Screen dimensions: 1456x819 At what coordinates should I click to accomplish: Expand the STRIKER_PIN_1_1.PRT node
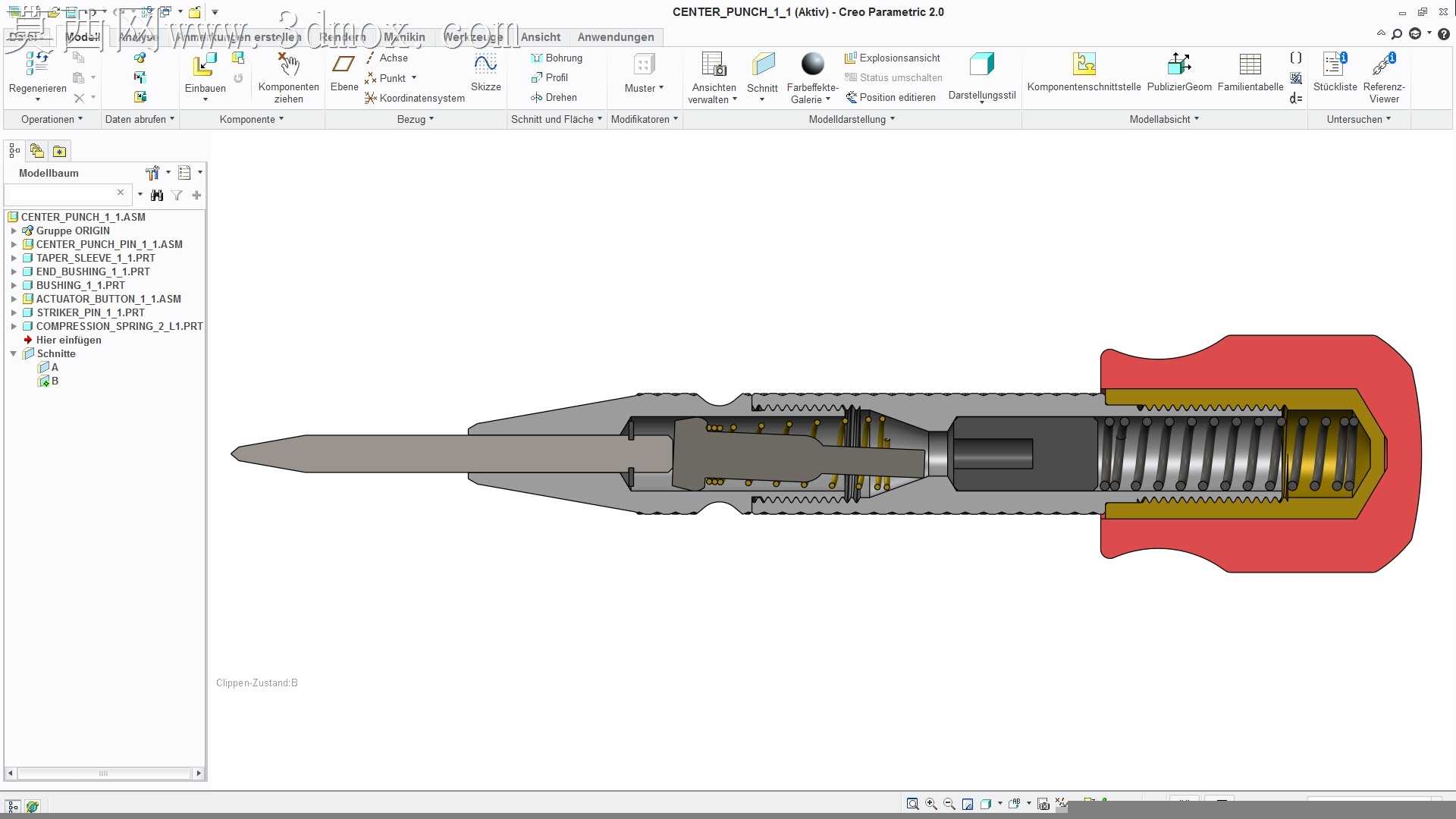tap(14, 312)
